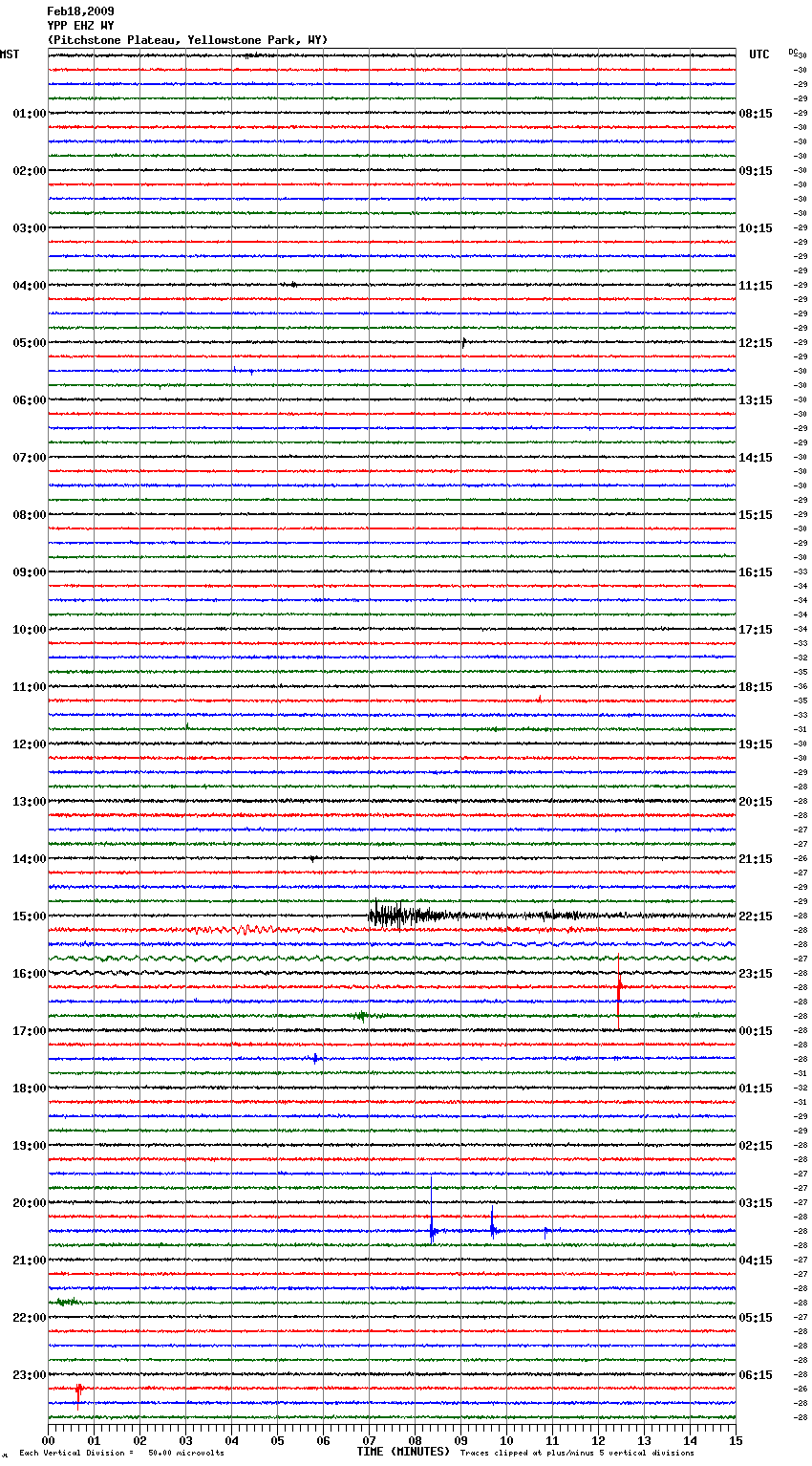Click the 01:00 MST time label
Viewport: 812px width, 1466px height.
pyautogui.click(x=29, y=114)
